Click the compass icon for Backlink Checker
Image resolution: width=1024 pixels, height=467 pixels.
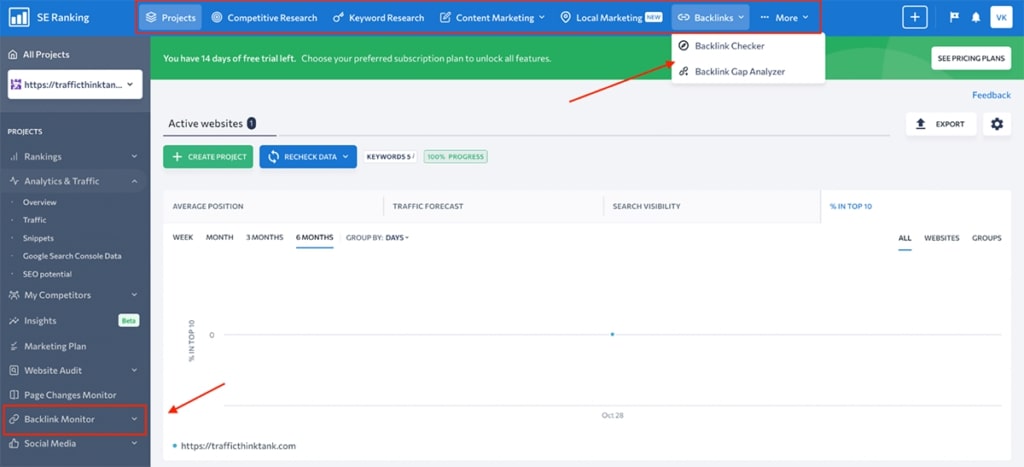point(684,46)
